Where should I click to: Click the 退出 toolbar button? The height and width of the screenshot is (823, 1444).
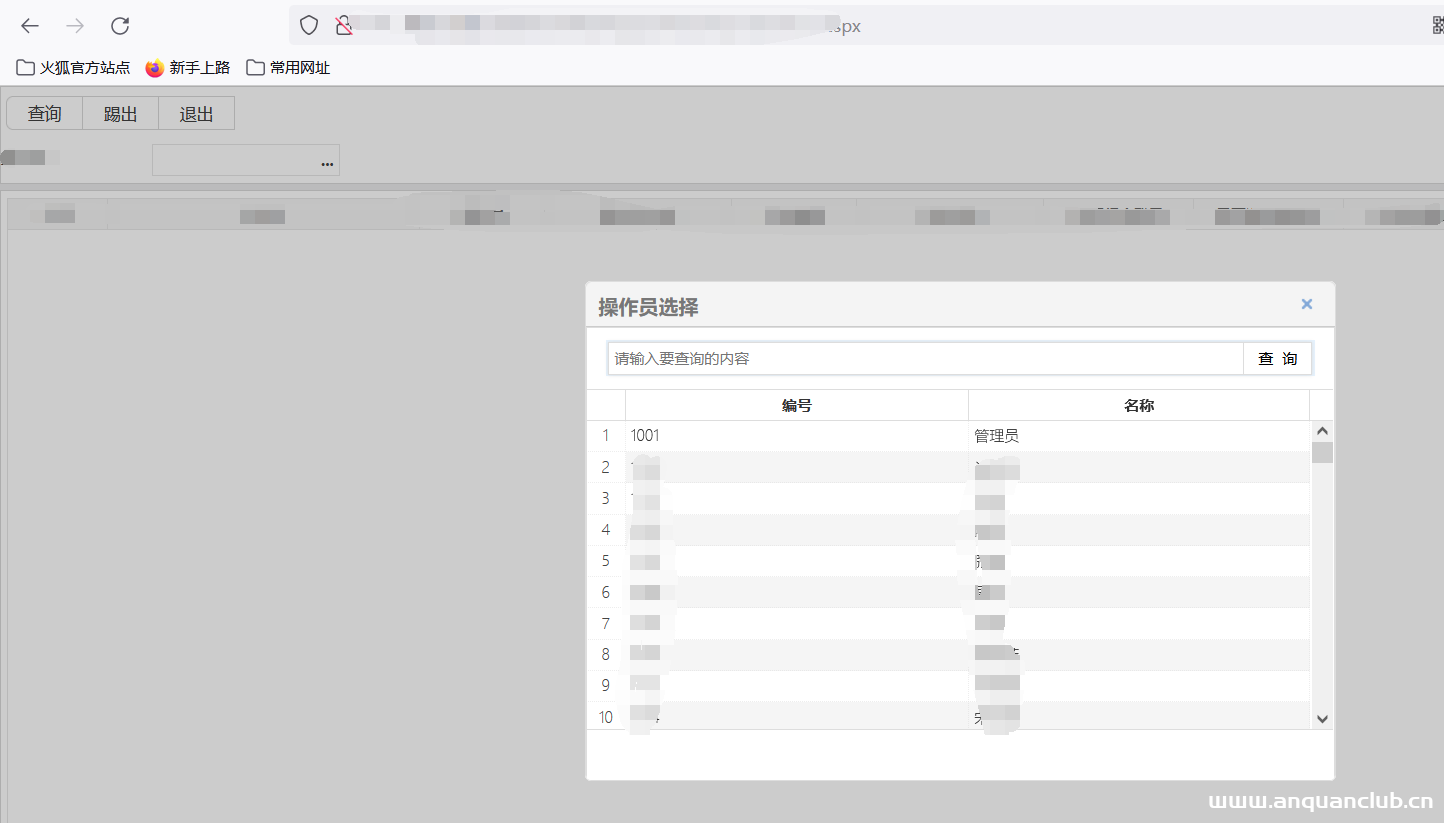pos(196,114)
